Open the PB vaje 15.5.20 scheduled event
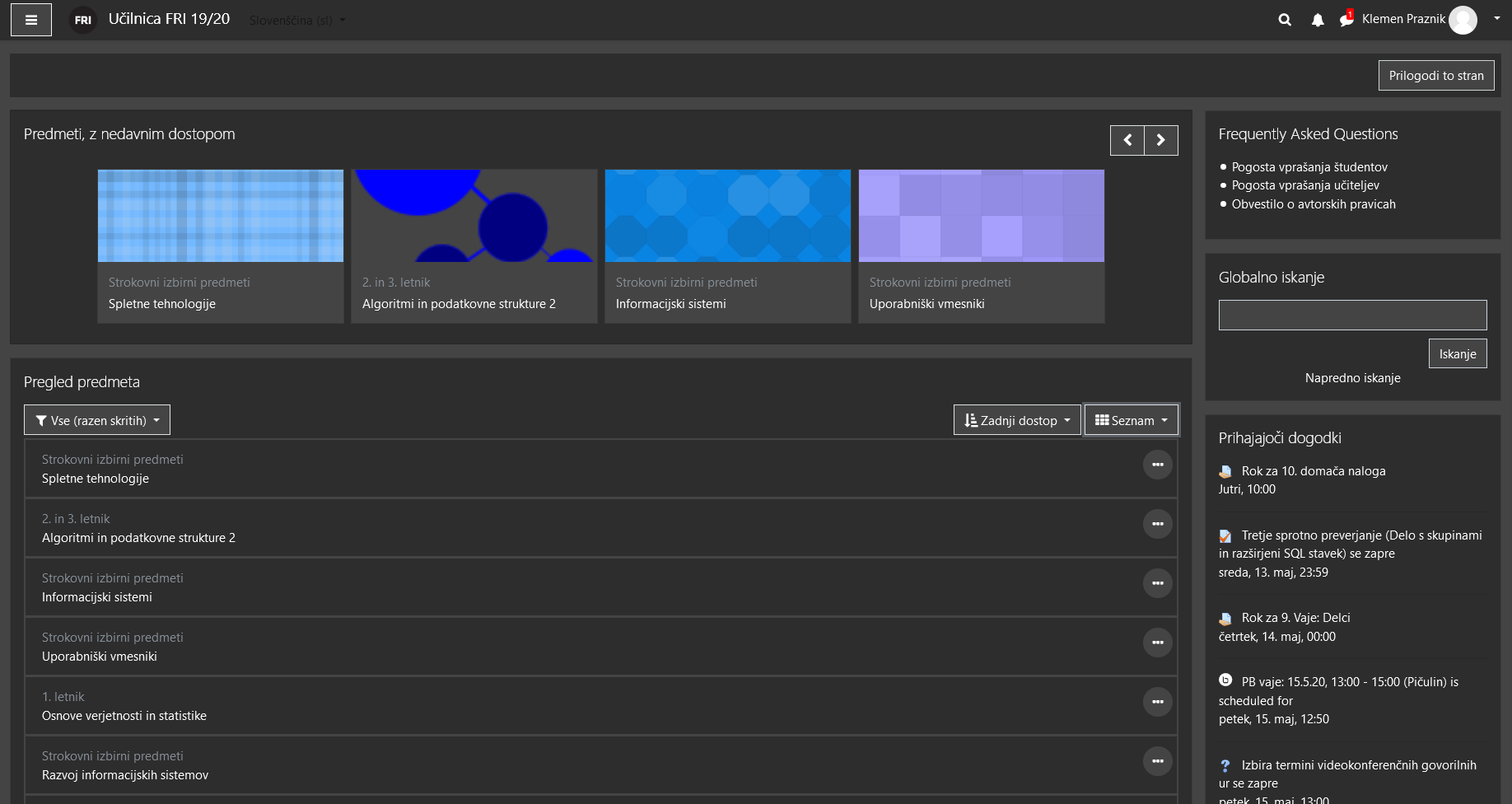 click(1339, 691)
